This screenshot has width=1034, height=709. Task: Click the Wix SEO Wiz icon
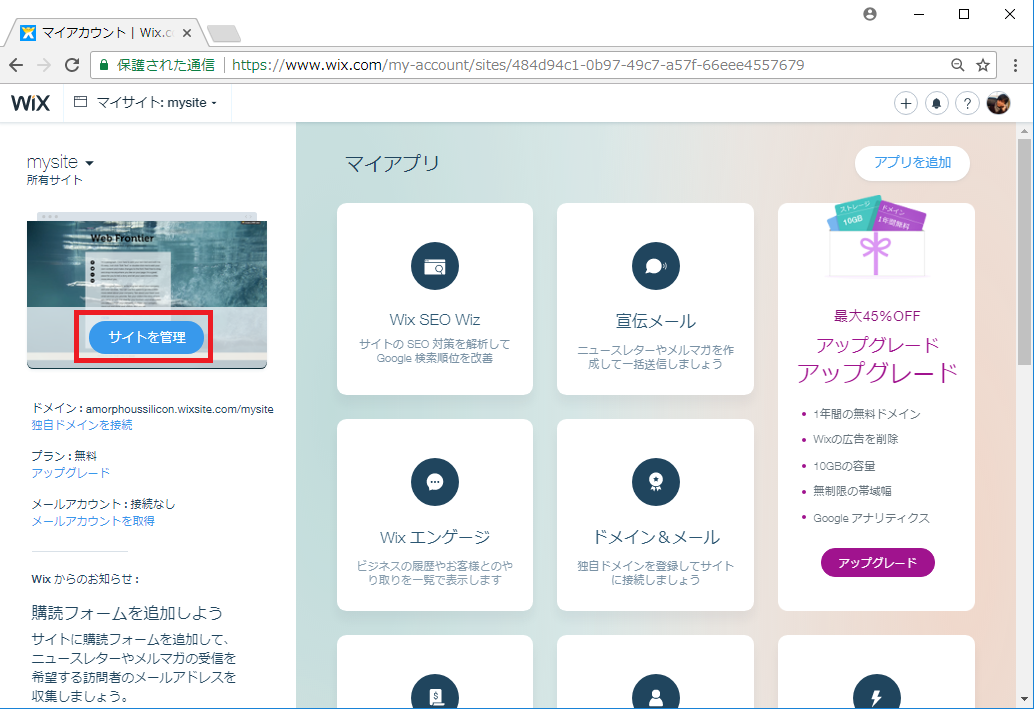[435, 266]
